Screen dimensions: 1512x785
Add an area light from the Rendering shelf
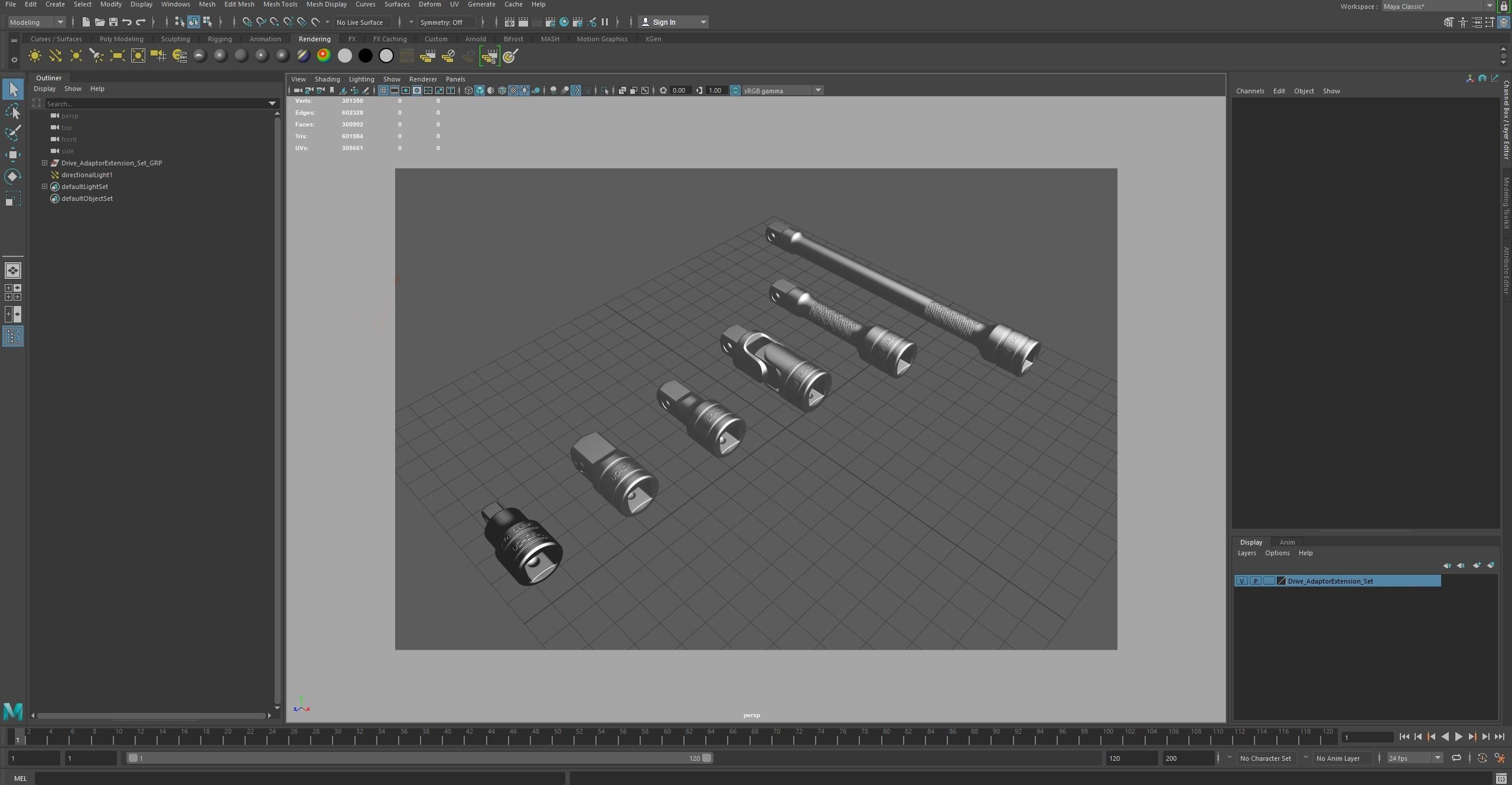(118, 56)
